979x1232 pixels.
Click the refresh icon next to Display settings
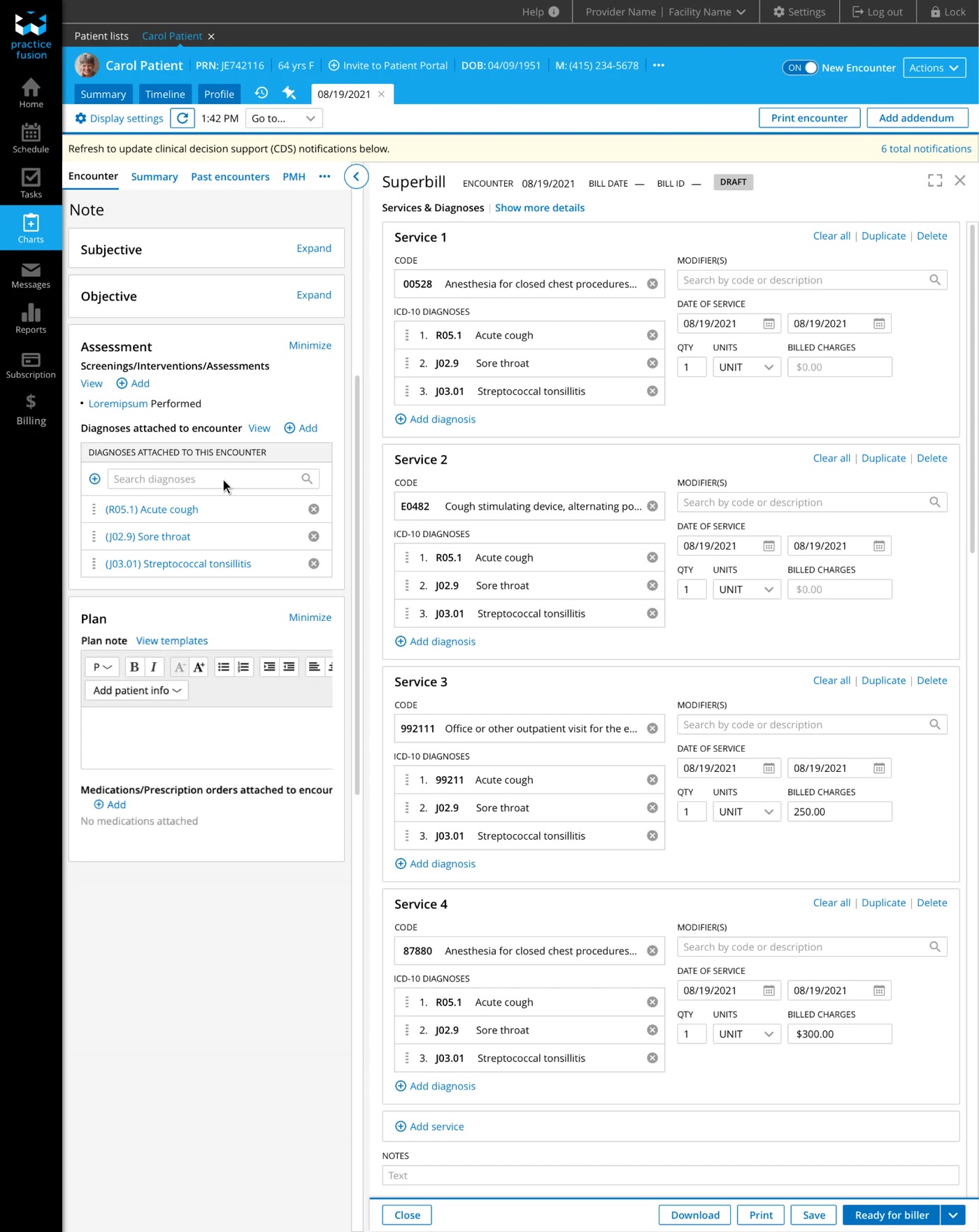point(183,118)
